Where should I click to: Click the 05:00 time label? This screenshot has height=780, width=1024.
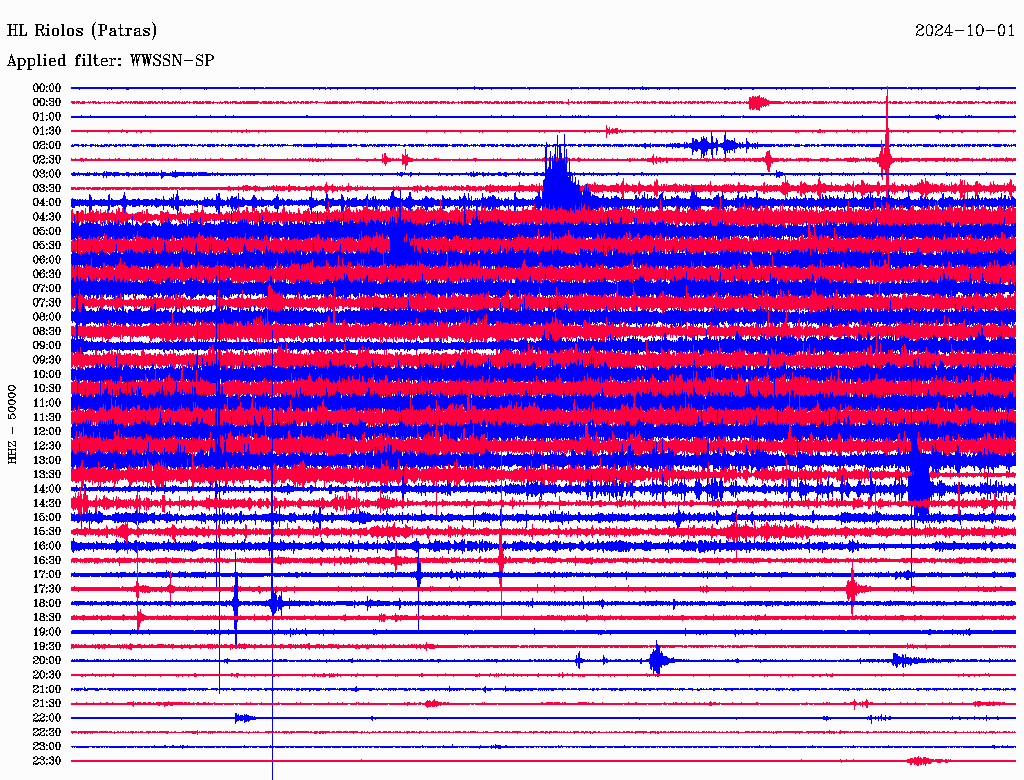pos(47,231)
